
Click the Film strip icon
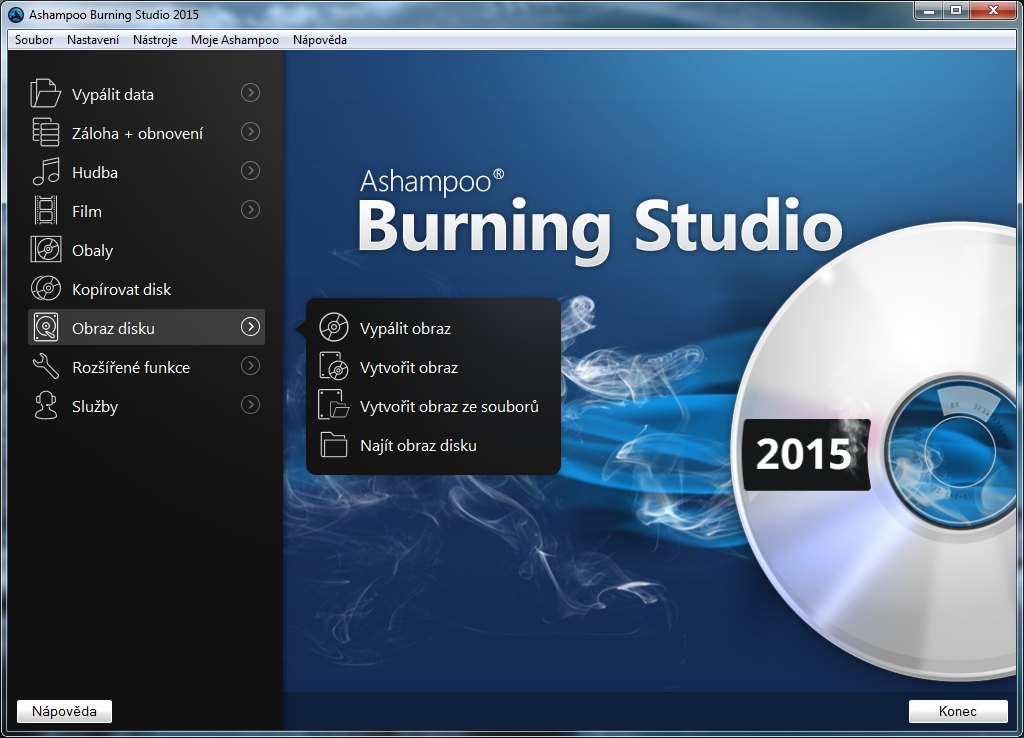(46, 211)
